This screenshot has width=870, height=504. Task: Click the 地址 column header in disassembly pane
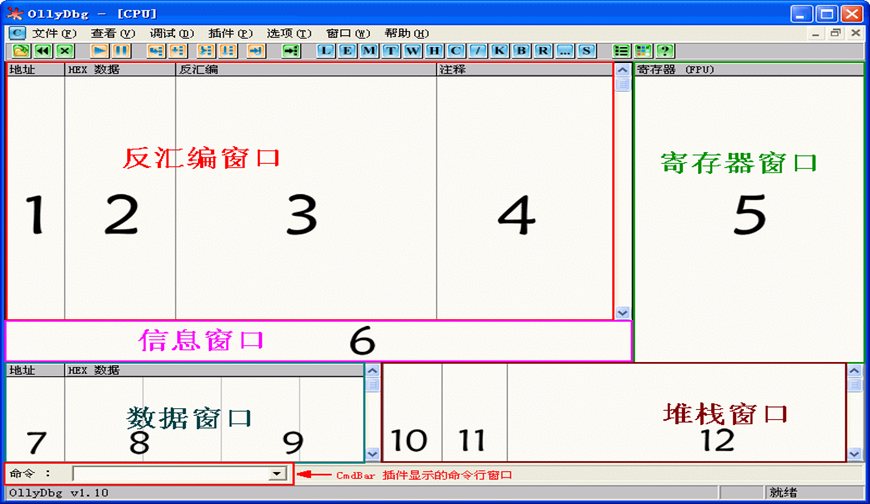point(36,69)
